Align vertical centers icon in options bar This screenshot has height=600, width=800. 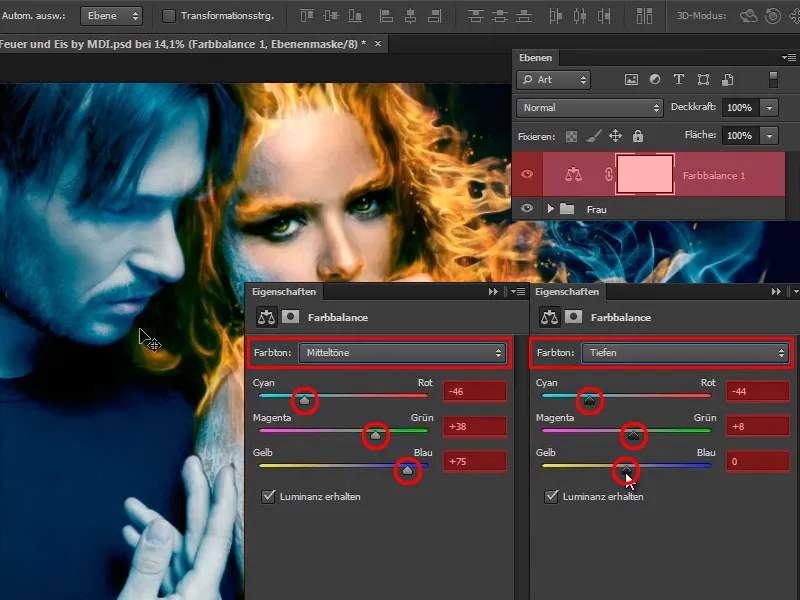[x=331, y=16]
